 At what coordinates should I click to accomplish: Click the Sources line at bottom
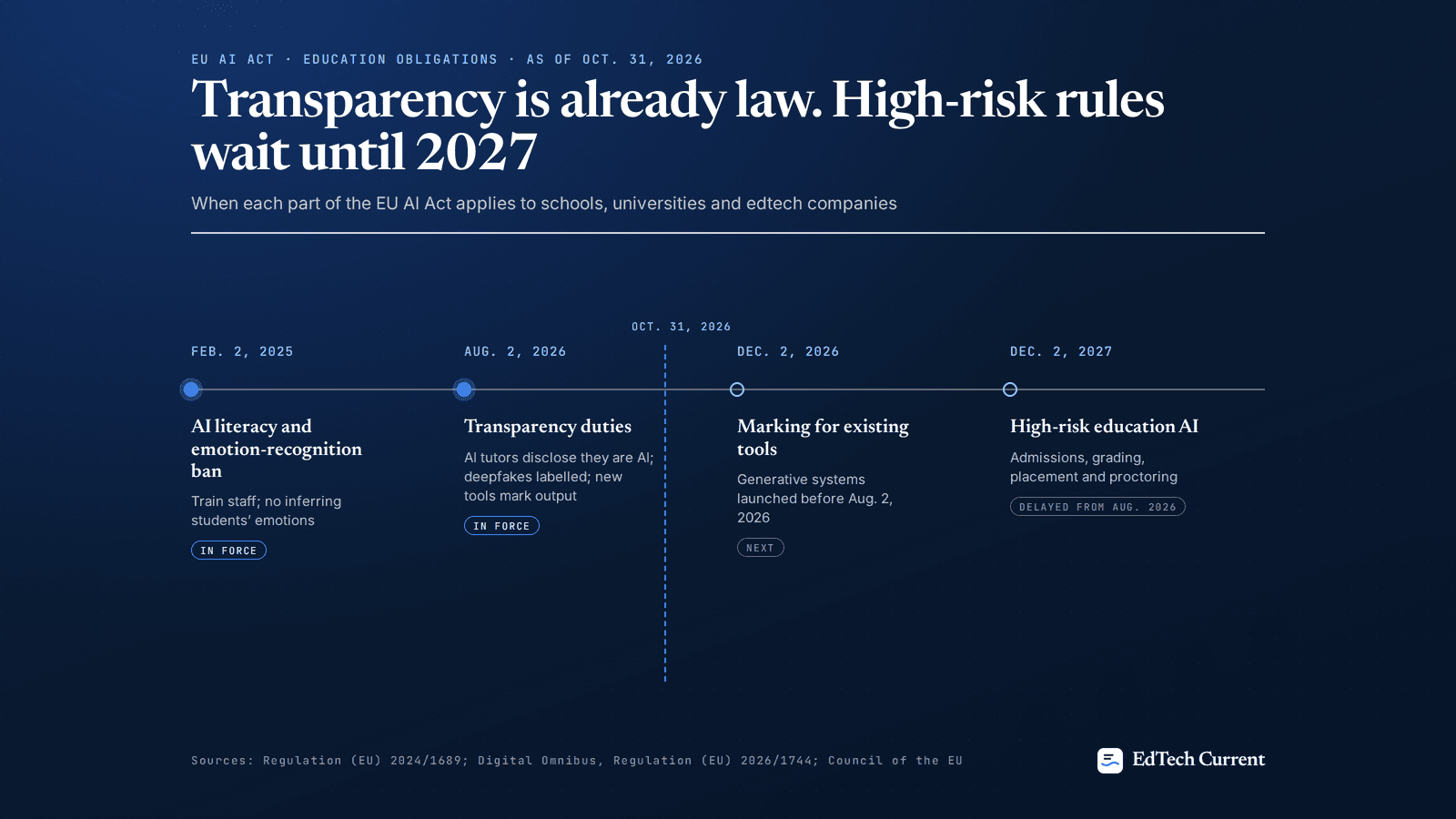[577, 761]
